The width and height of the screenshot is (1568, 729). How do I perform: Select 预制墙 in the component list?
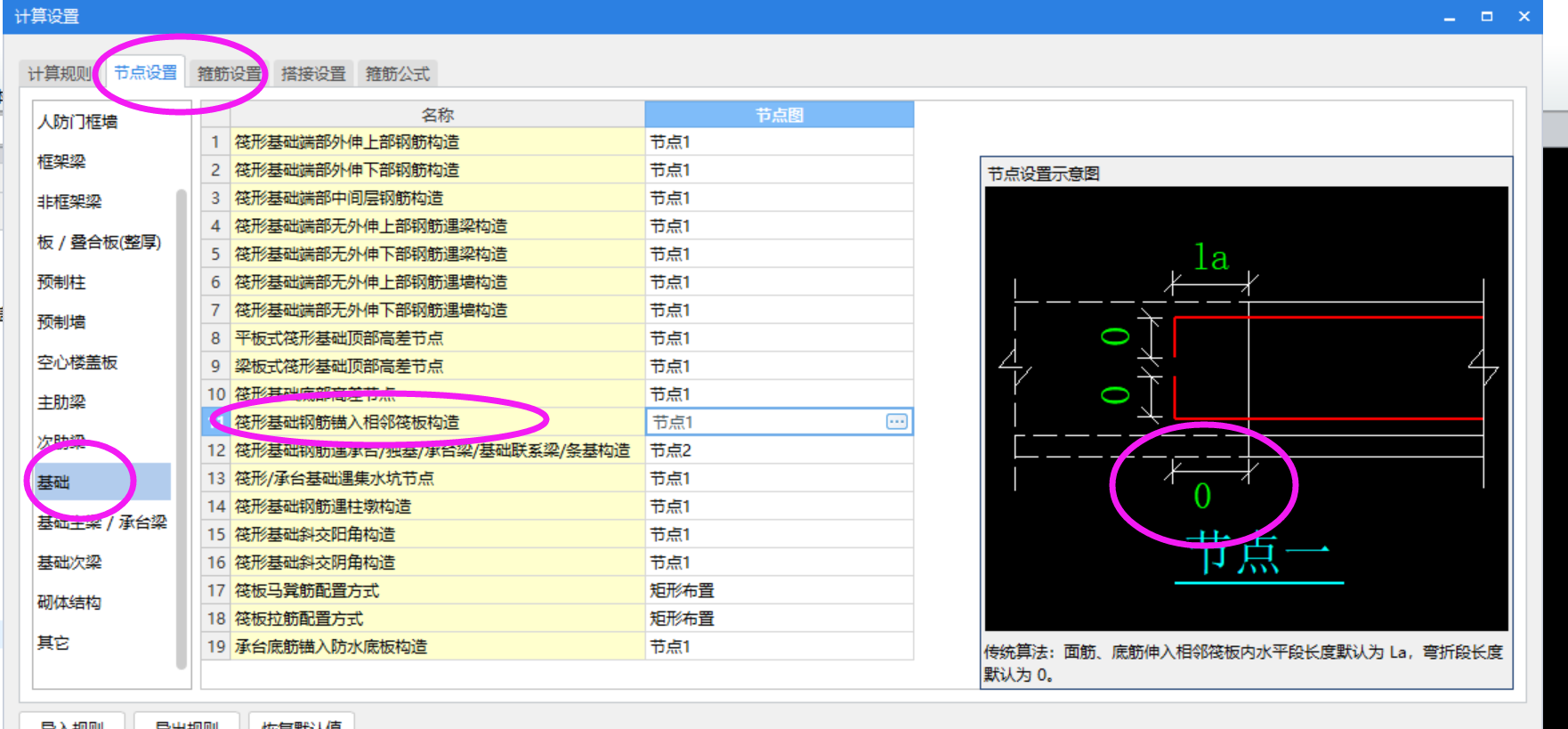point(61,322)
